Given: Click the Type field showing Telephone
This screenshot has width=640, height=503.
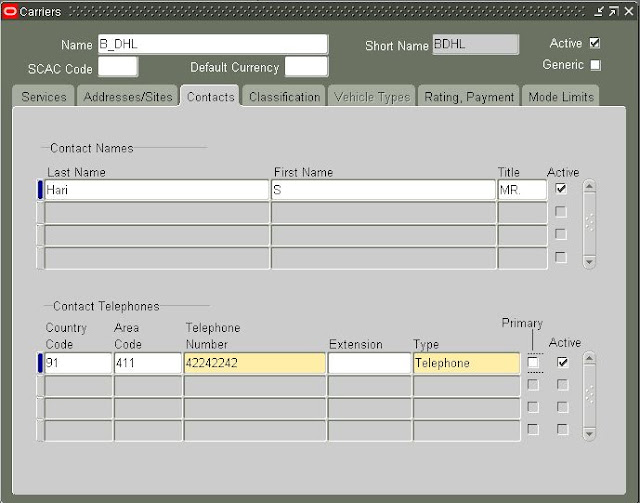Looking at the screenshot, I should point(467,363).
